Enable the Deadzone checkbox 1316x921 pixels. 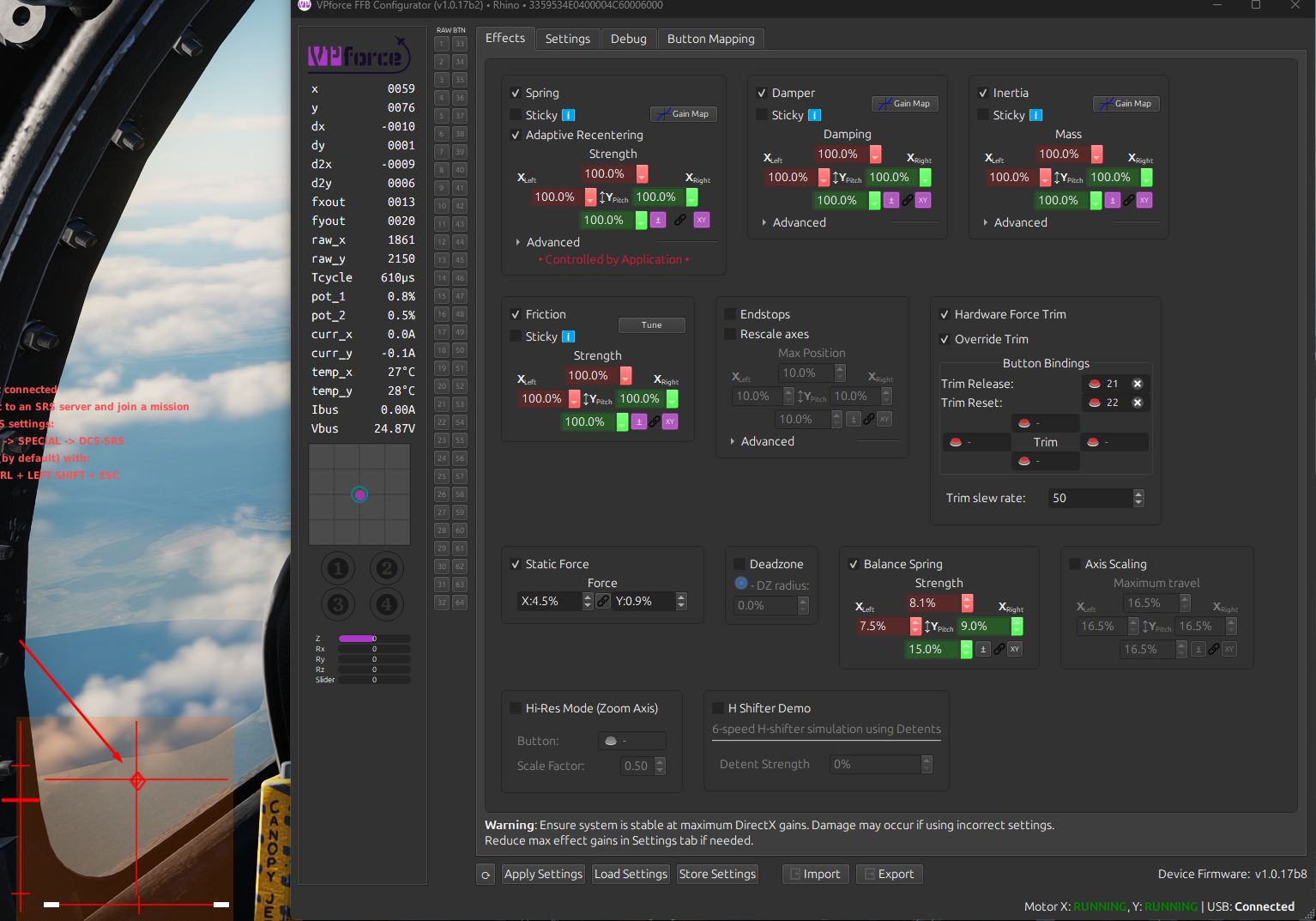(739, 564)
